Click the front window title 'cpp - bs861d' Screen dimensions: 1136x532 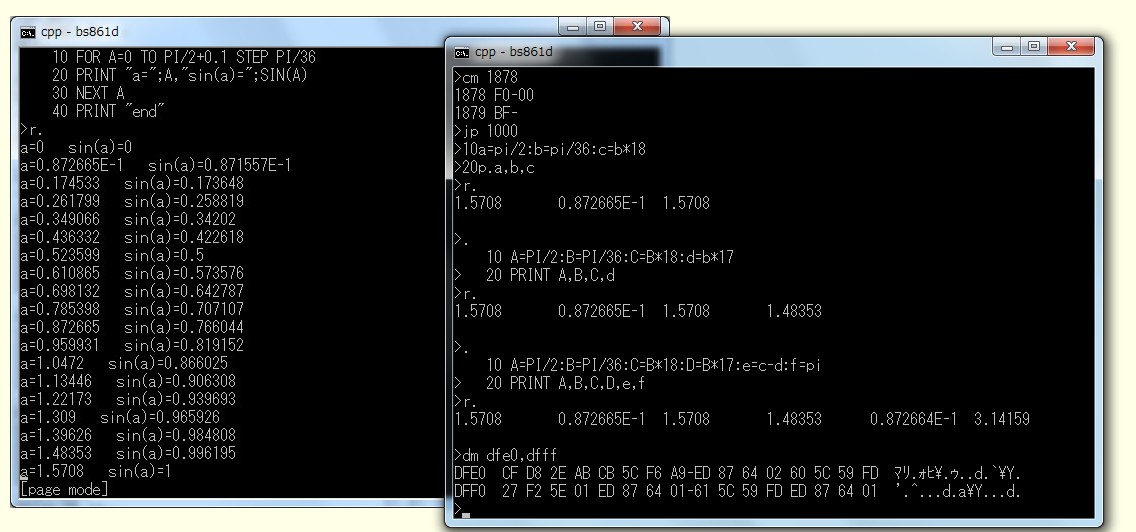(514, 52)
